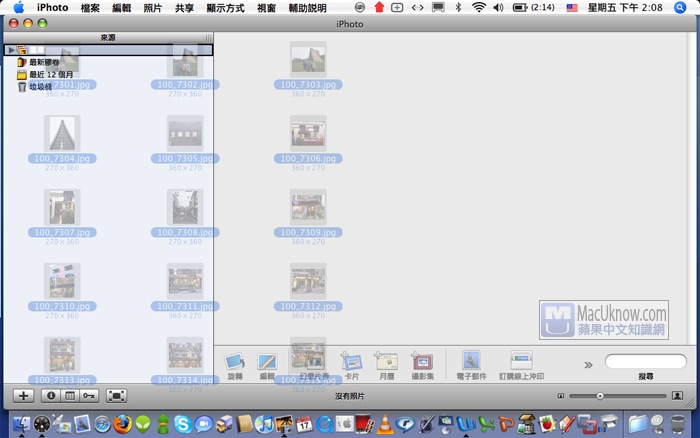This screenshot has height=438, width=700.
Task: Open Microsoft Excel in the Dock
Action: 486,424
